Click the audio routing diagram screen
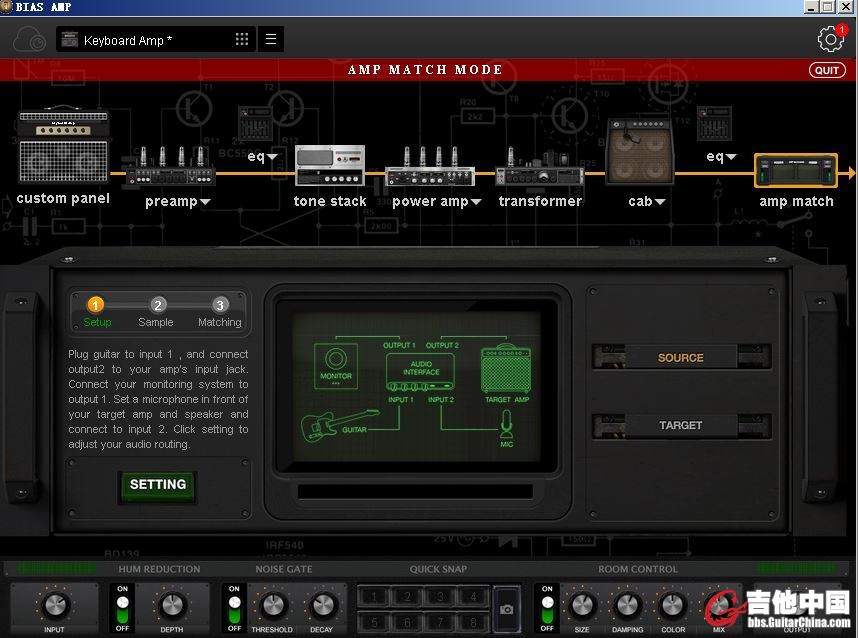 click(418, 386)
